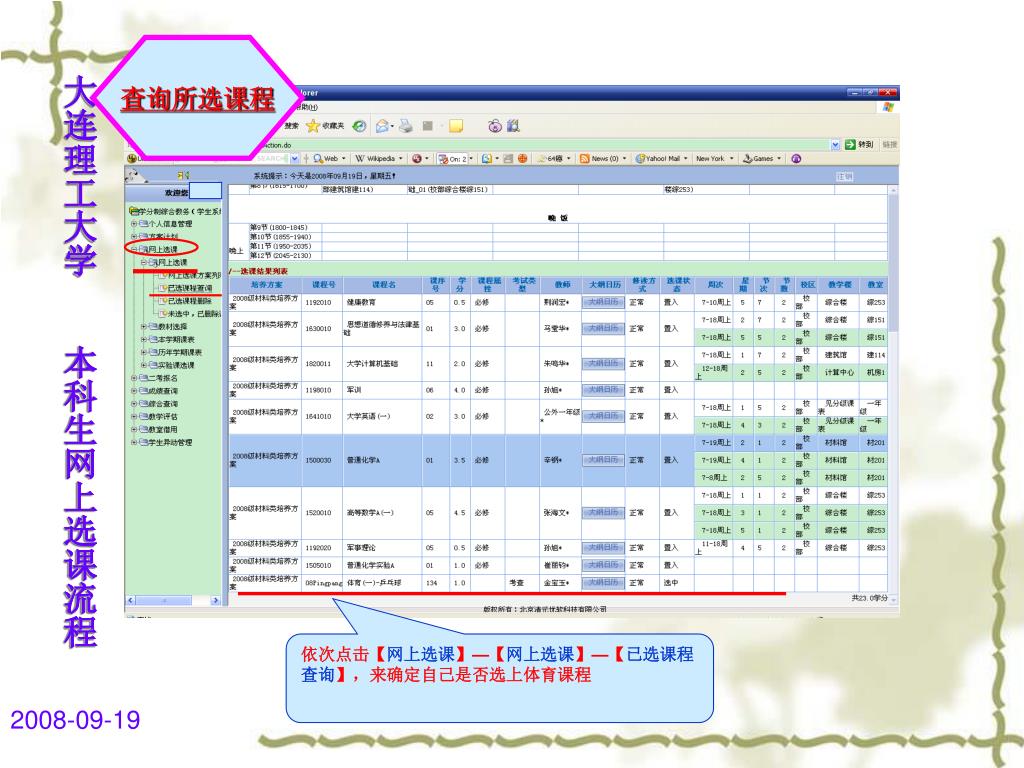Click the 注销 logout button

[x=844, y=176]
